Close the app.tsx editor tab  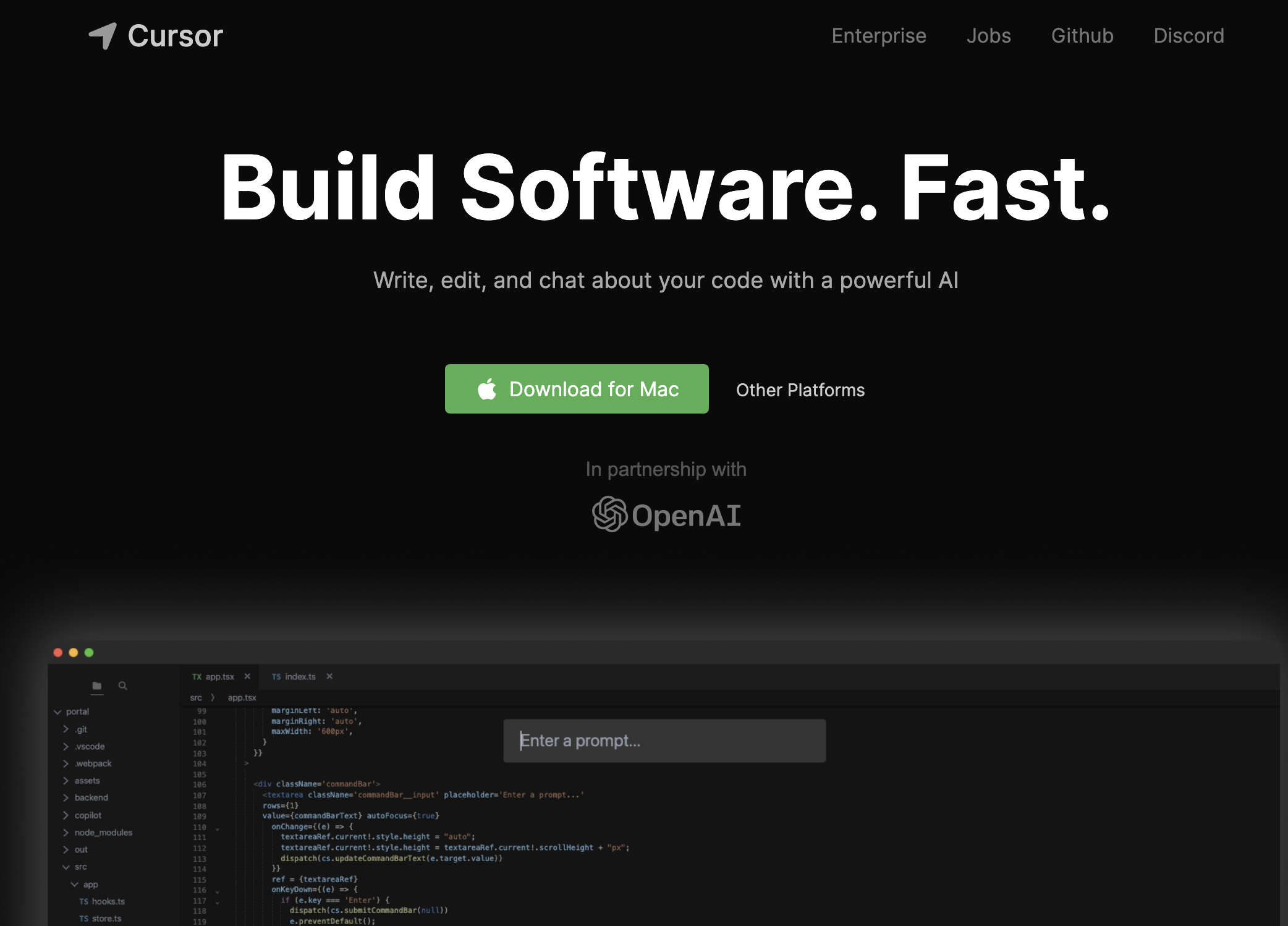click(247, 676)
